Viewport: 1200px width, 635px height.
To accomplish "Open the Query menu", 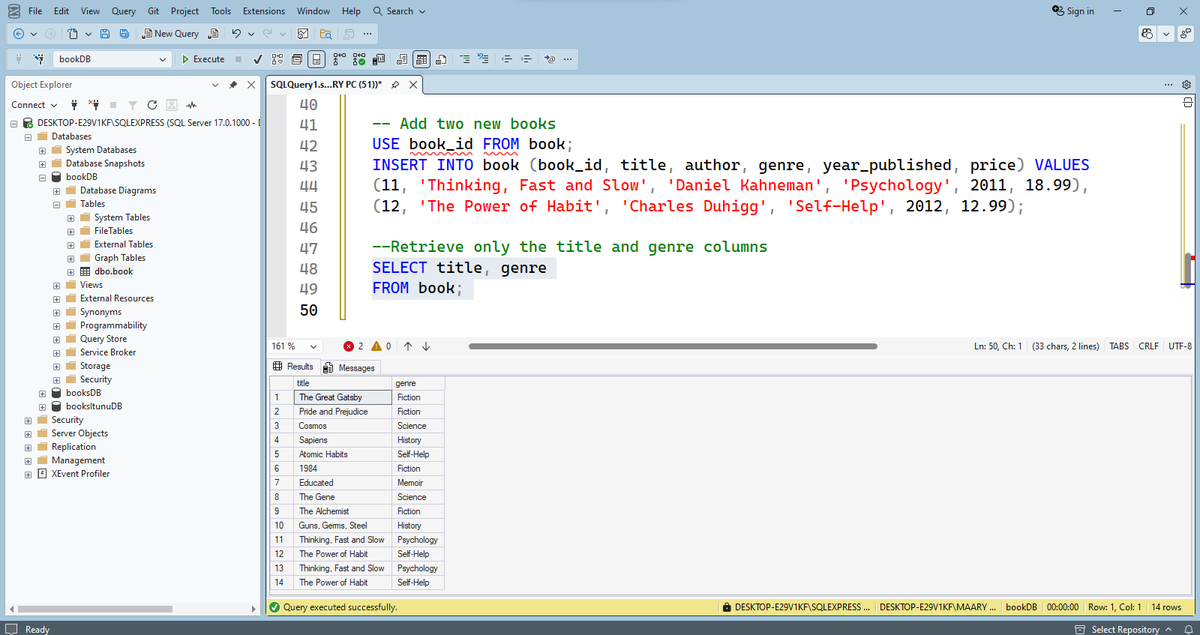I will click(x=124, y=10).
